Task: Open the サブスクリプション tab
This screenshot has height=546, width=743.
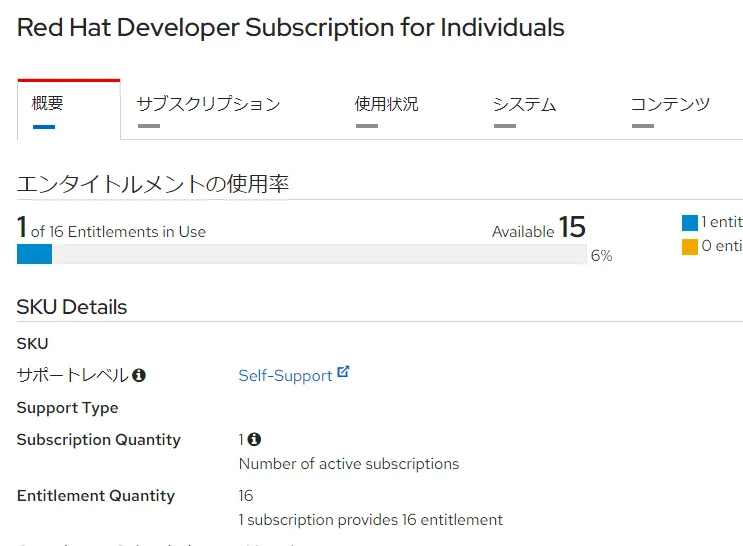Action: (x=208, y=104)
